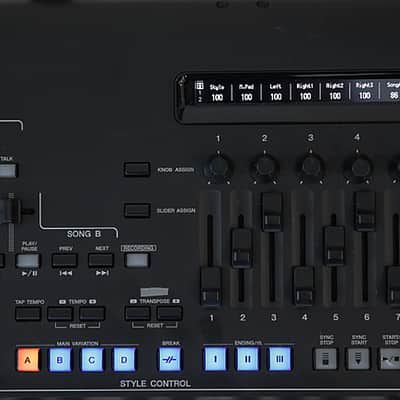Increase tempo with right Tempo button
Screen dimensions: 400x400
tap(92, 314)
